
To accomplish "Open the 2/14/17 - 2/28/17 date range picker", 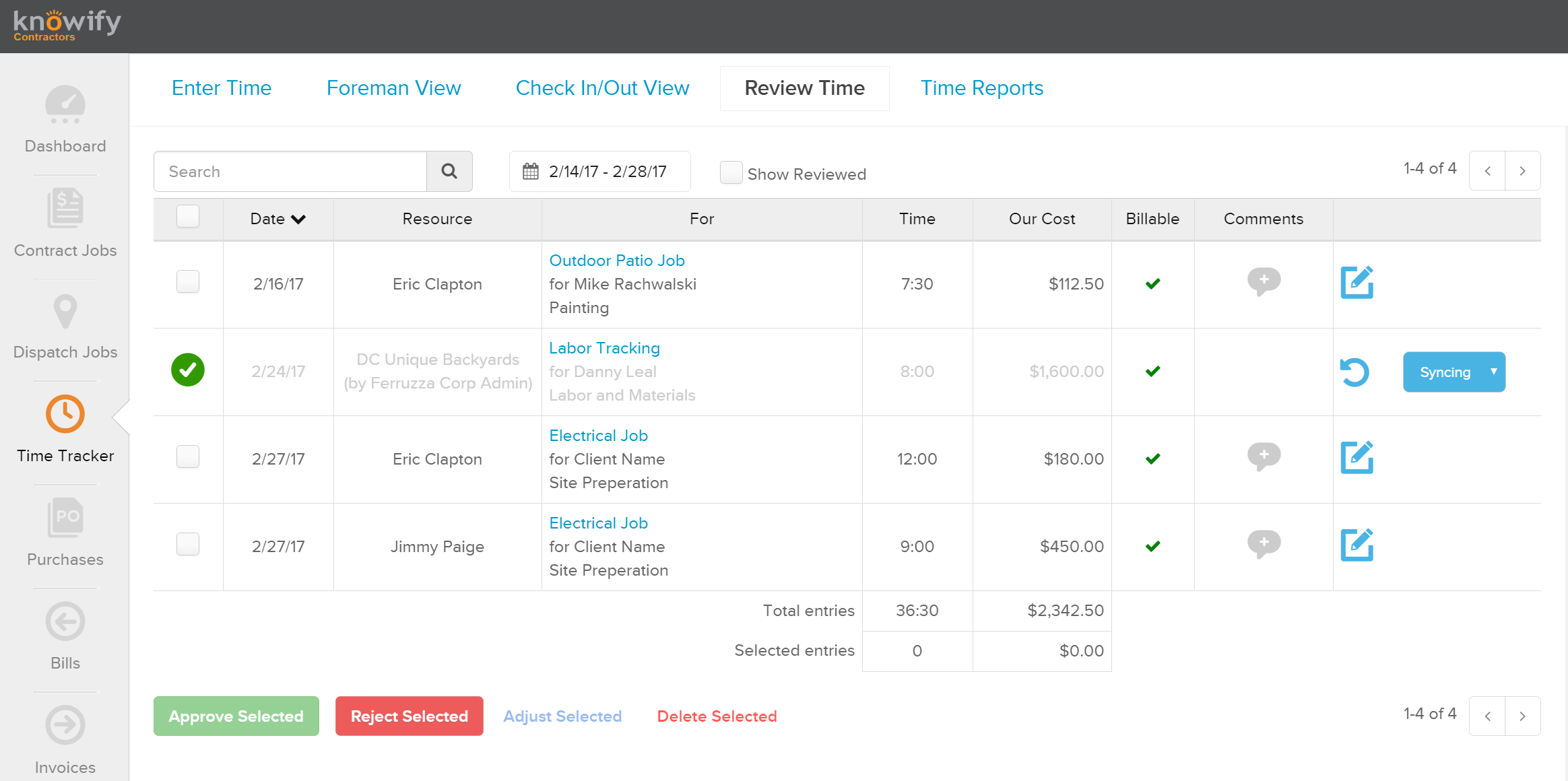I will [x=599, y=171].
